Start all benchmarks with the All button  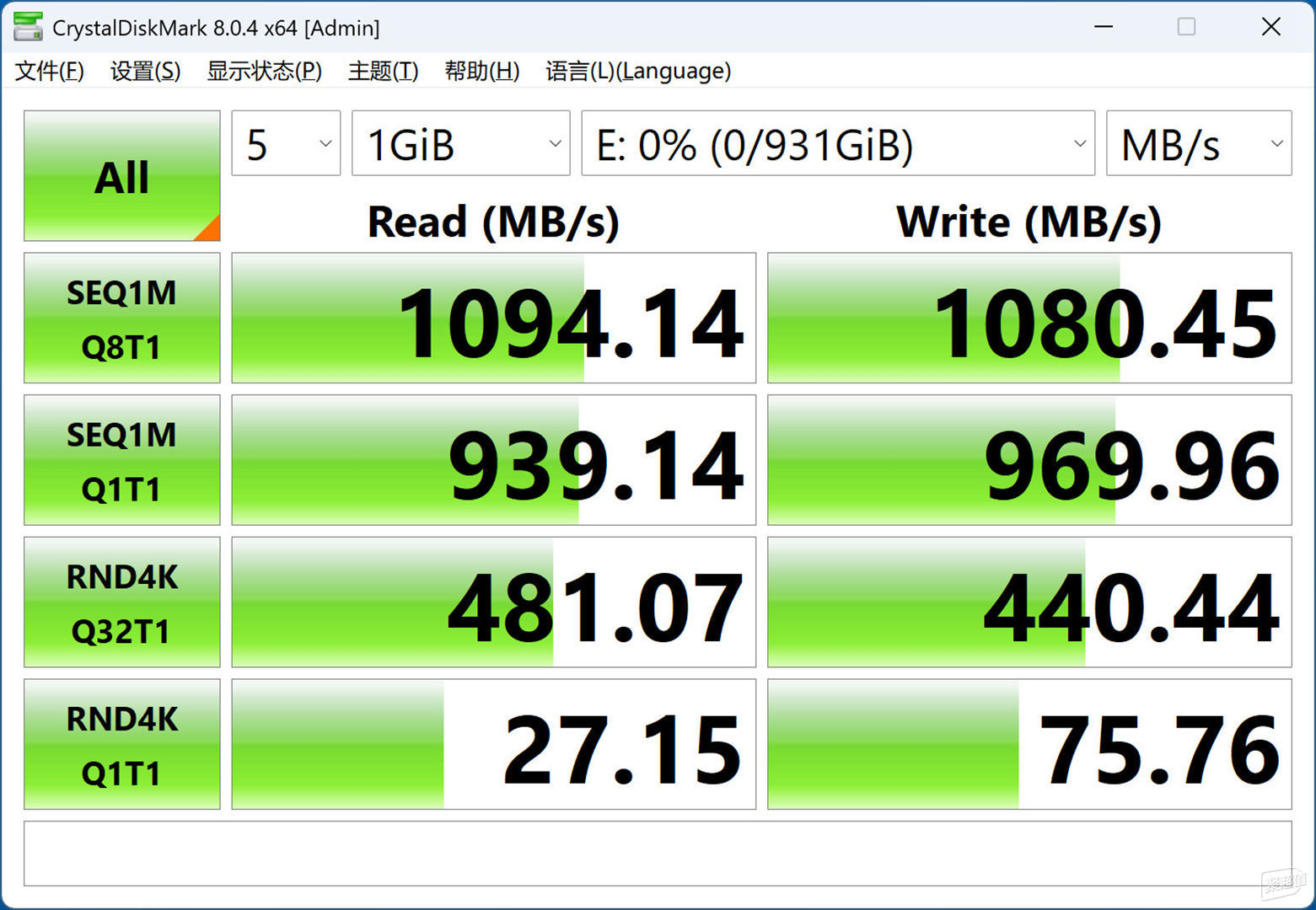(122, 175)
